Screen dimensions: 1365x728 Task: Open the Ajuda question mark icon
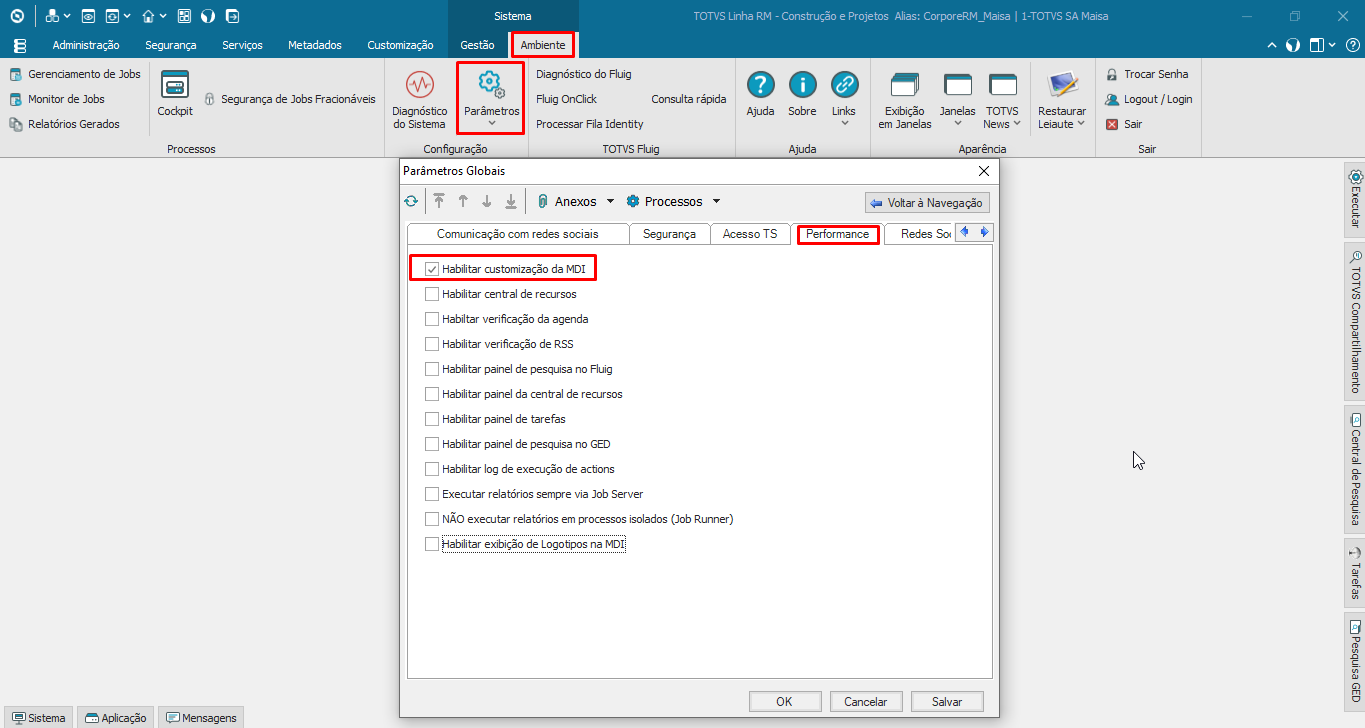click(x=760, y=84)
